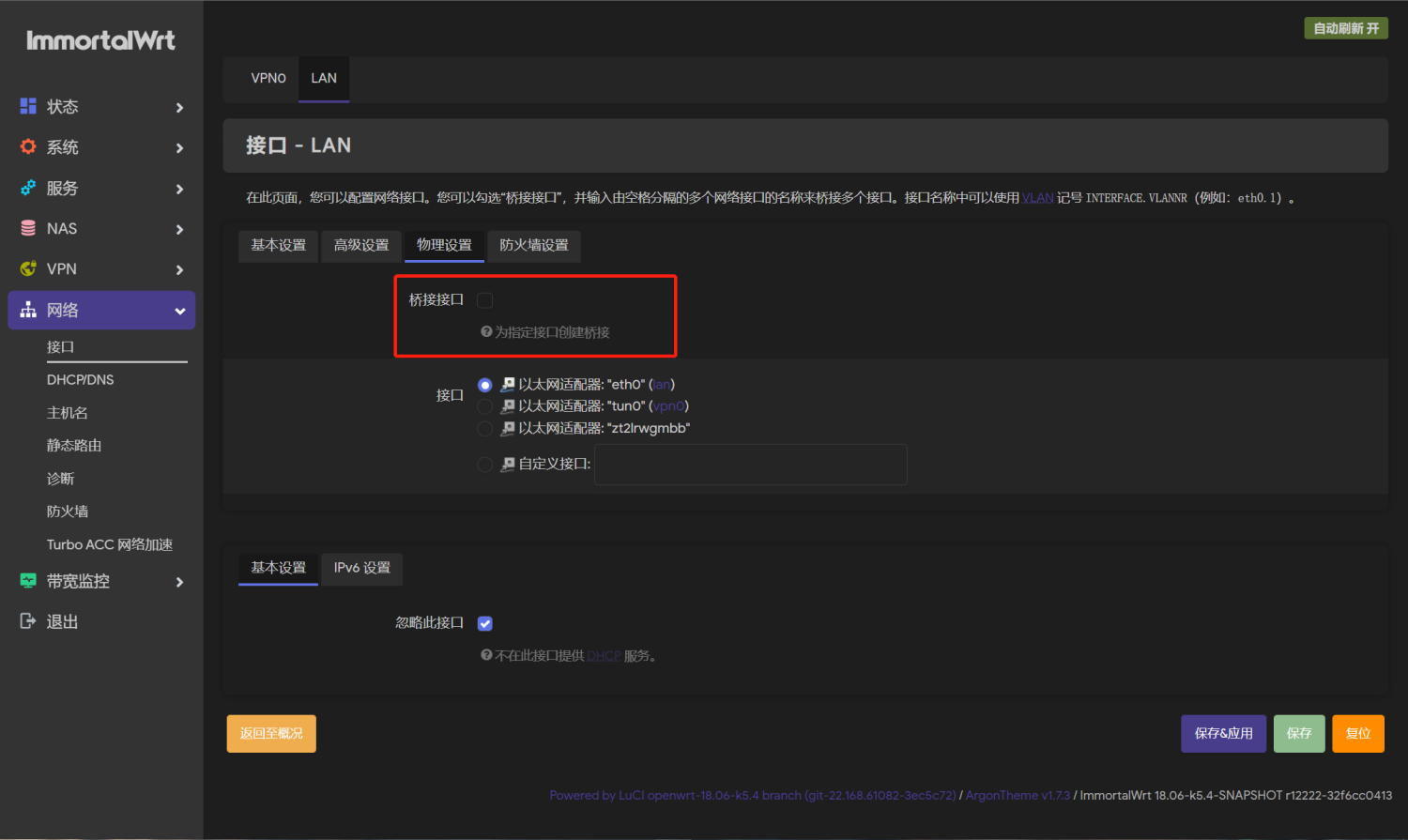The height and width of the screenshot is (840, 1408).
Task: Click the NAS database icon
Action: [x=28, y=229]
